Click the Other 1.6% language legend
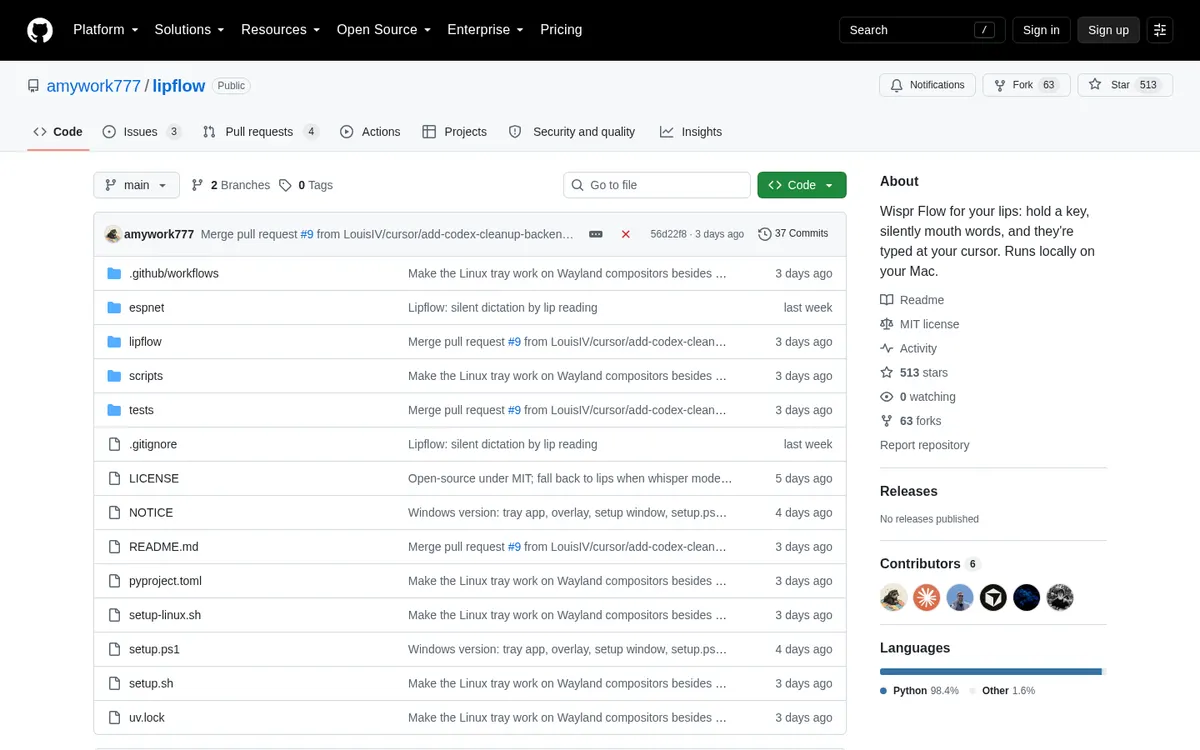This screenshot has height=750, width=1200. click(1002, 691)
